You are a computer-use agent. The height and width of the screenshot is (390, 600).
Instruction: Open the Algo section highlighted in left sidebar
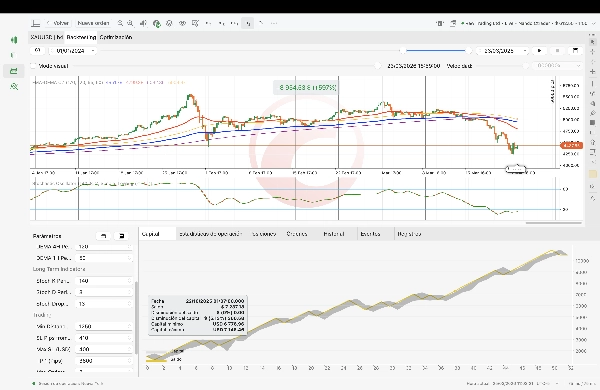click(14, 71)
